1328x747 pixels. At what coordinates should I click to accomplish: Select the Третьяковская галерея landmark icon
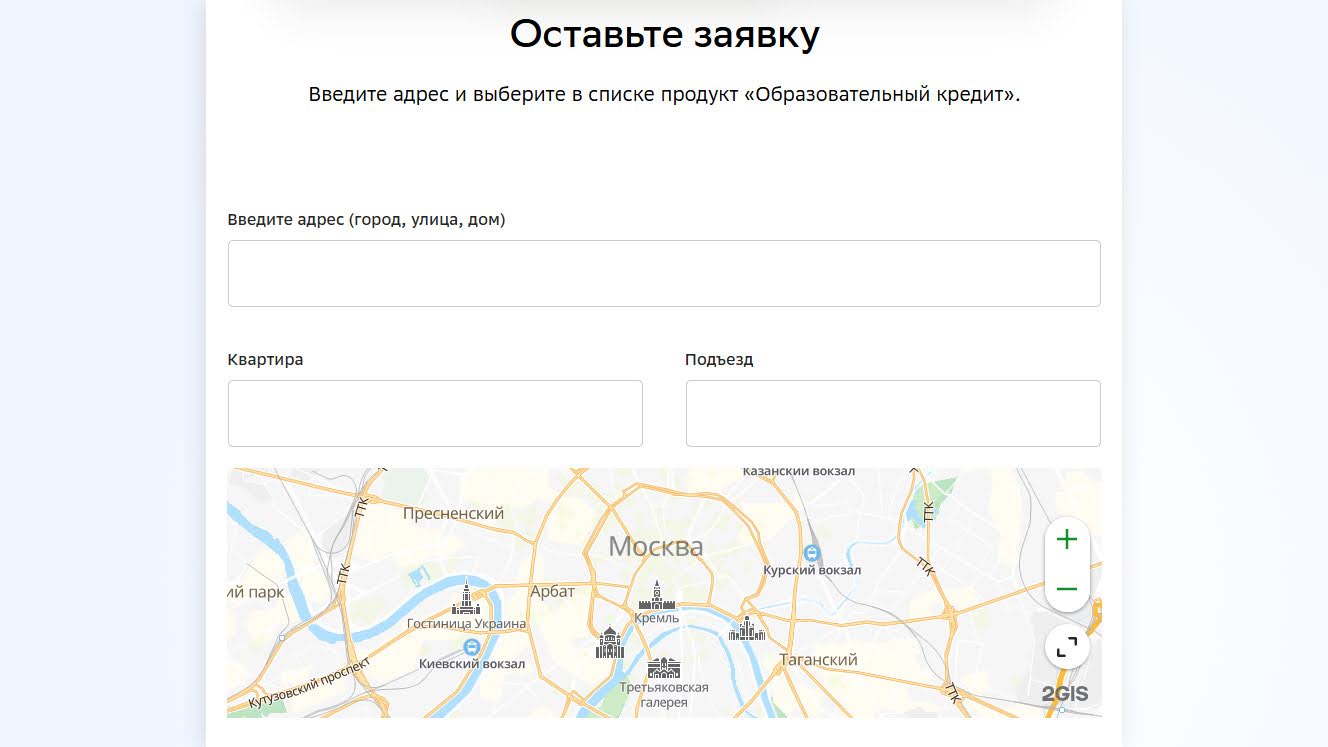tap(663, 668)
